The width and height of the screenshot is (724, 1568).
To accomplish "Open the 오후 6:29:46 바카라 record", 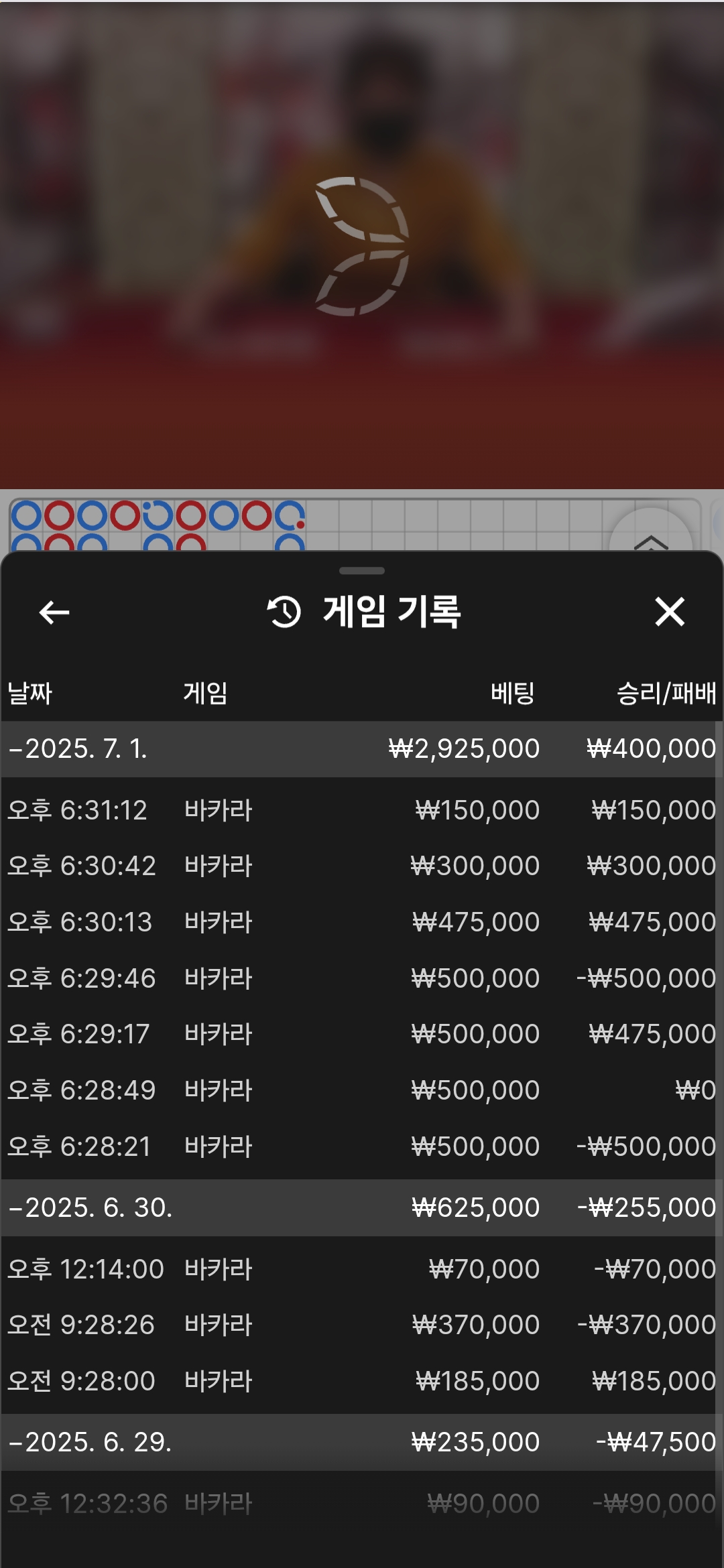I will [362, 978].
